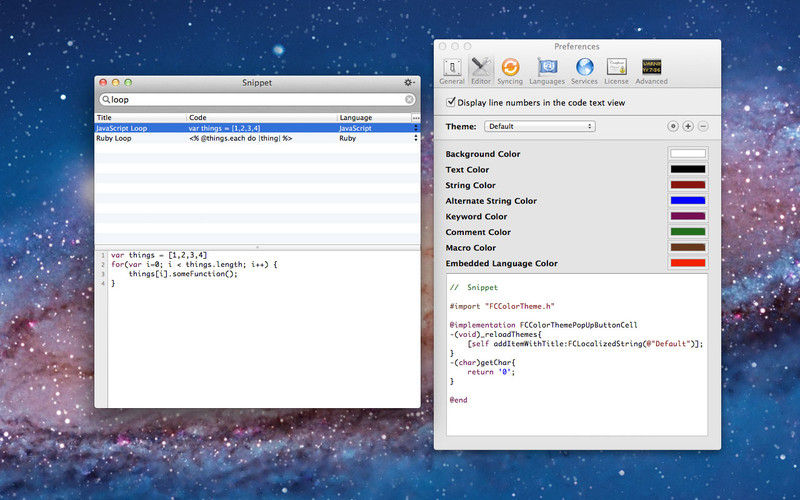The width and height of the screenshot is (800, 500).
Task: Open the Syncing preferences pane
Action: [510, 71]
